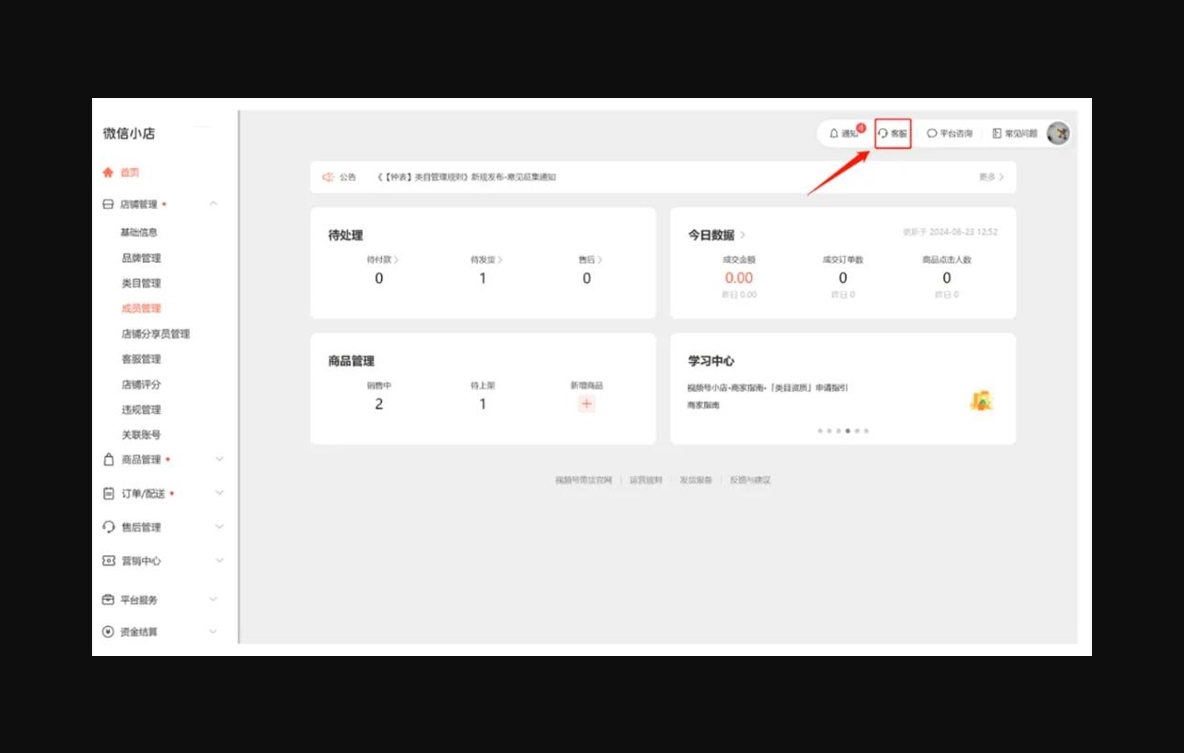Open 反馈与建议 feedback link

(749, 479)
